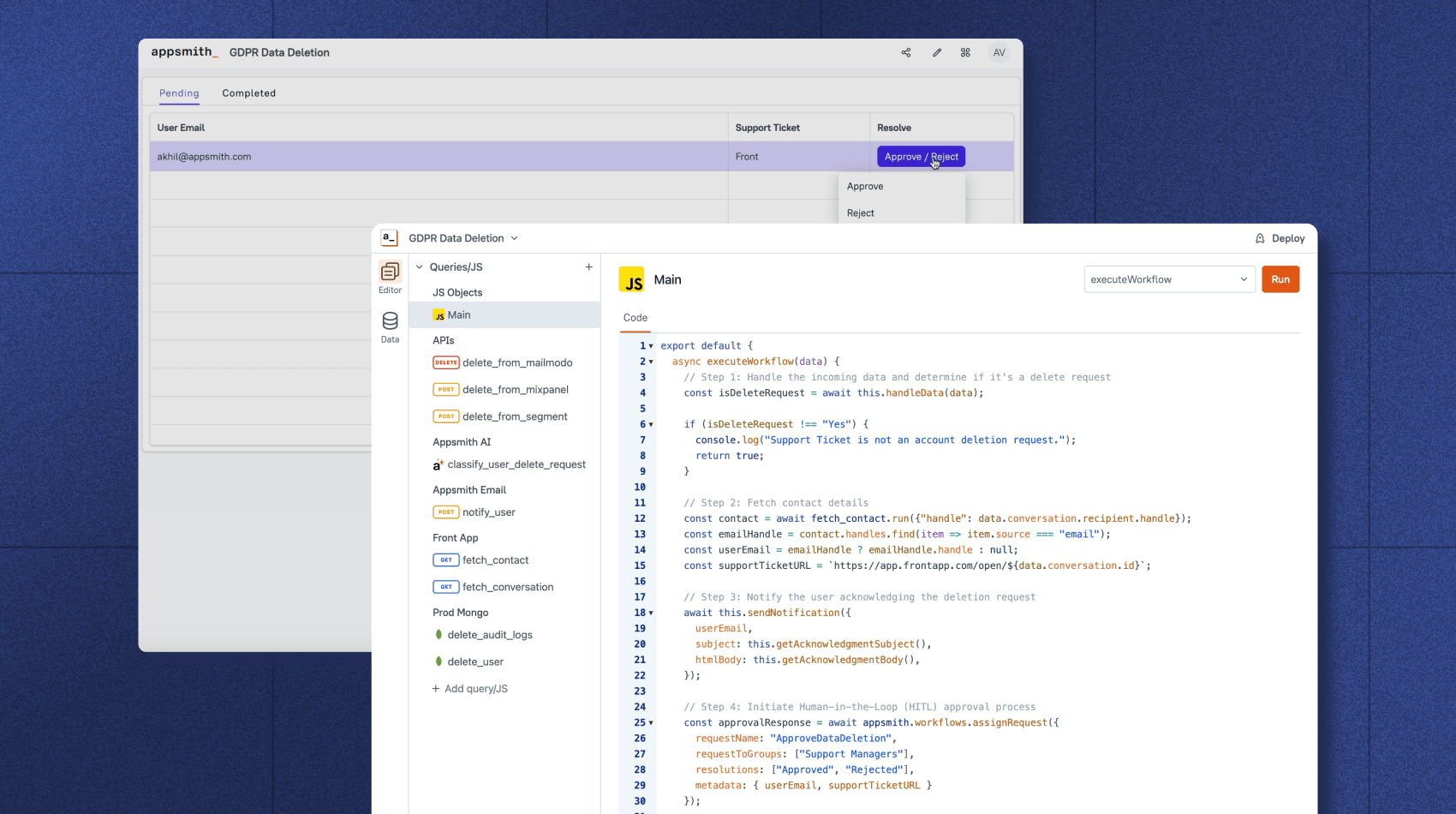Click the share icon in the app header
Image resolution: width=1456 pixels, height=814 pixels.
coord(905,52)
